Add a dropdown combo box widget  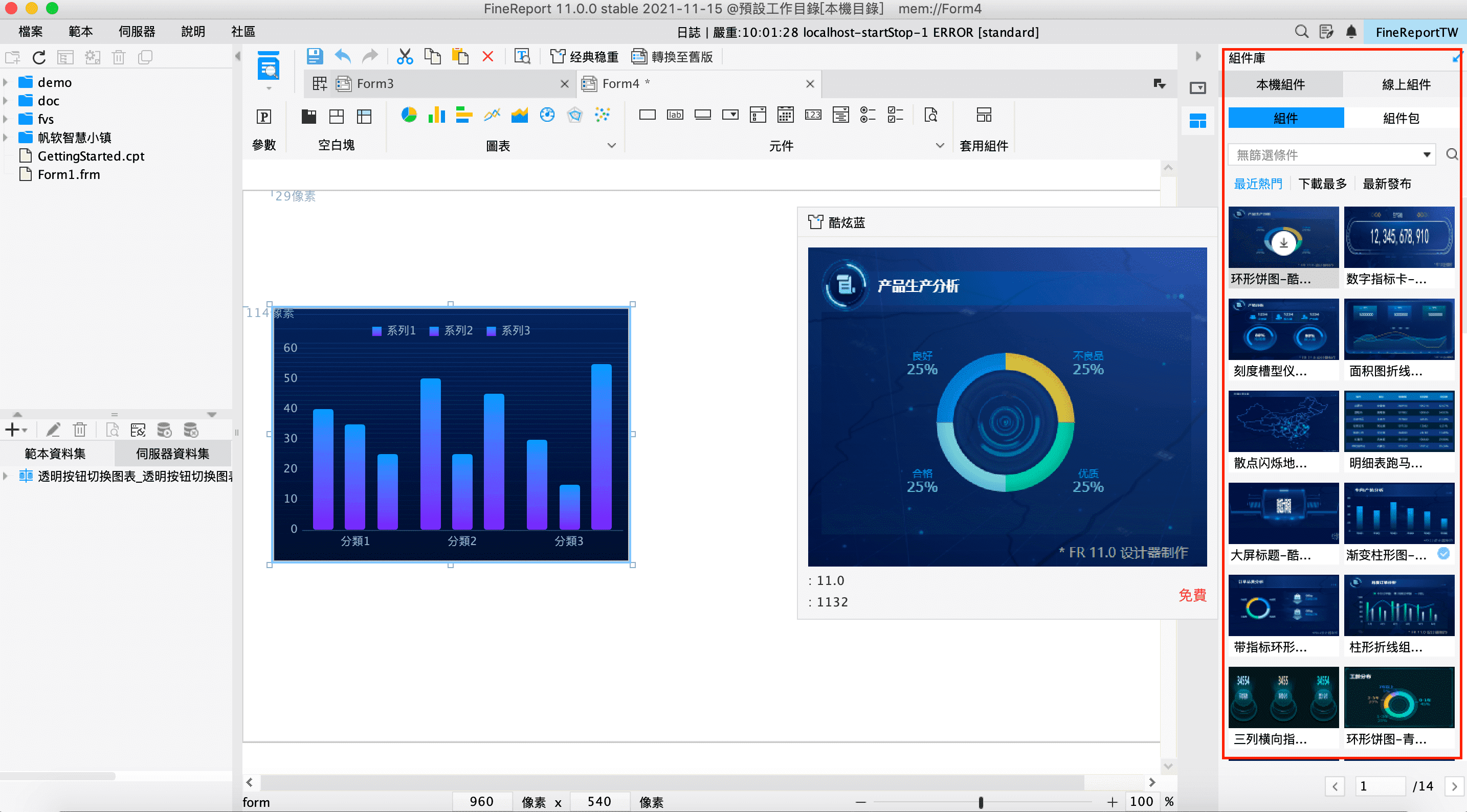(730, 115)
